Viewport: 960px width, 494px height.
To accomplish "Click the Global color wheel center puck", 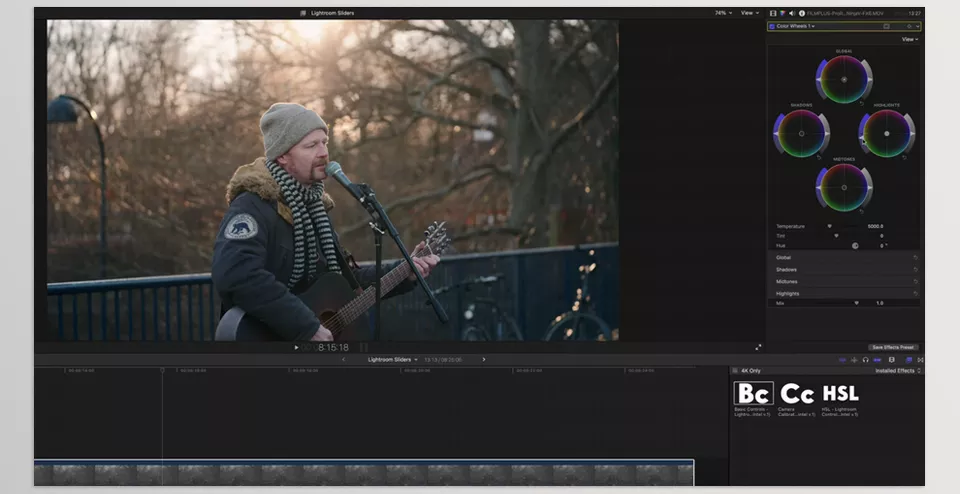I will [844, 80].
